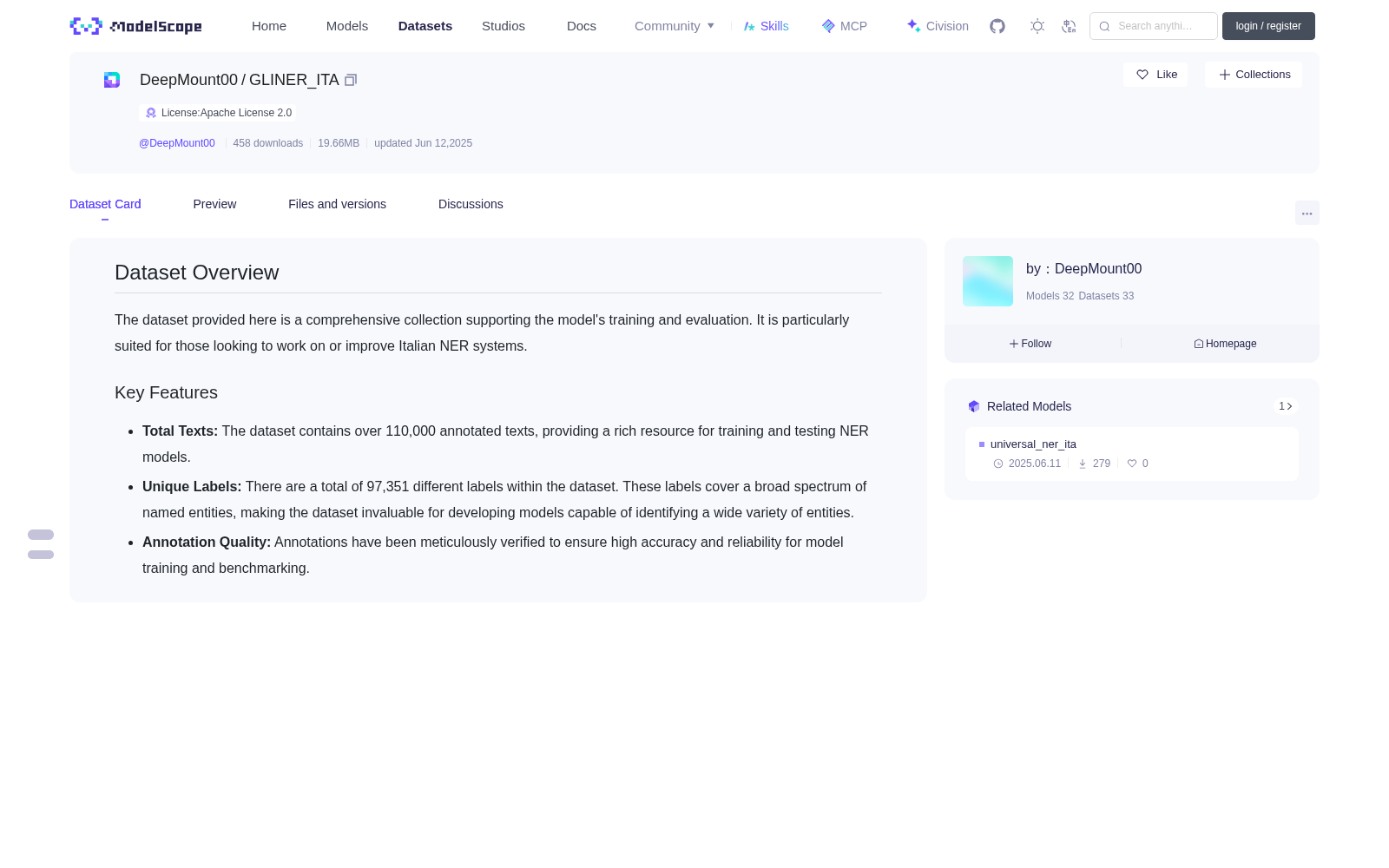Click 458 downloads text
The image size is (1389, 868).
268,143
